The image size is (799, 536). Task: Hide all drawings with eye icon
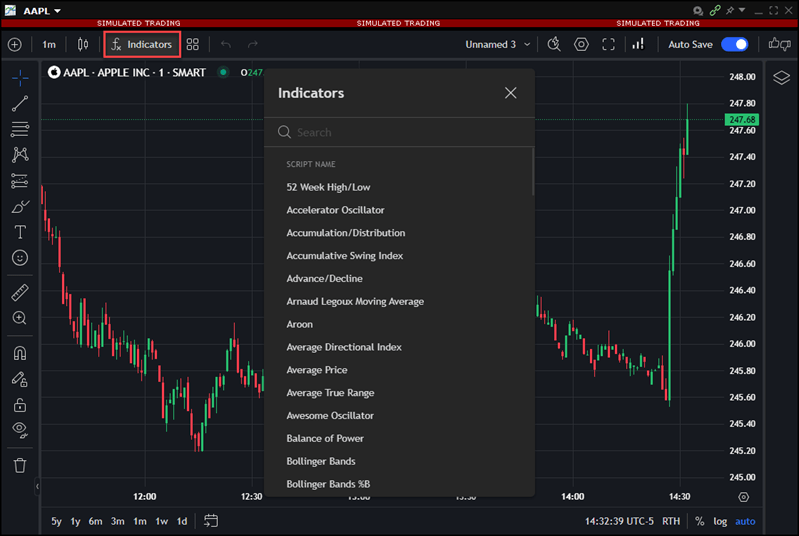(x=20, y=429)
